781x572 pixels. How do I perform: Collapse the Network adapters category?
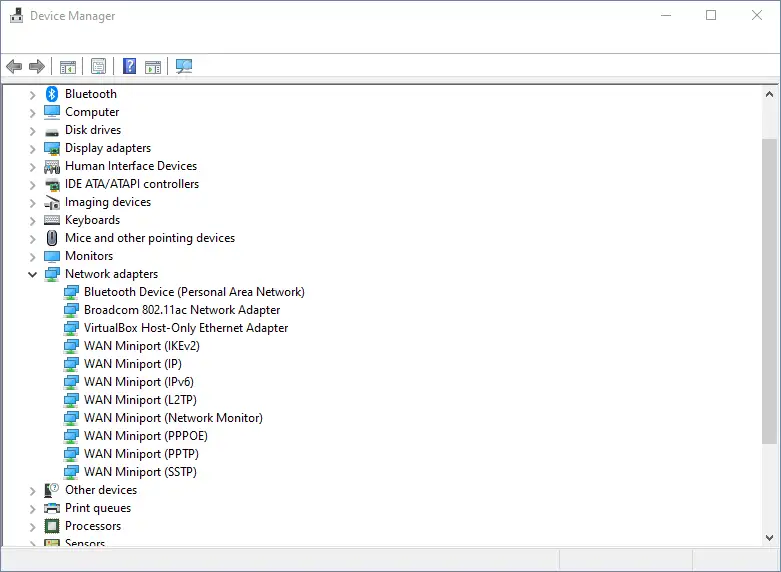(32, 274)
